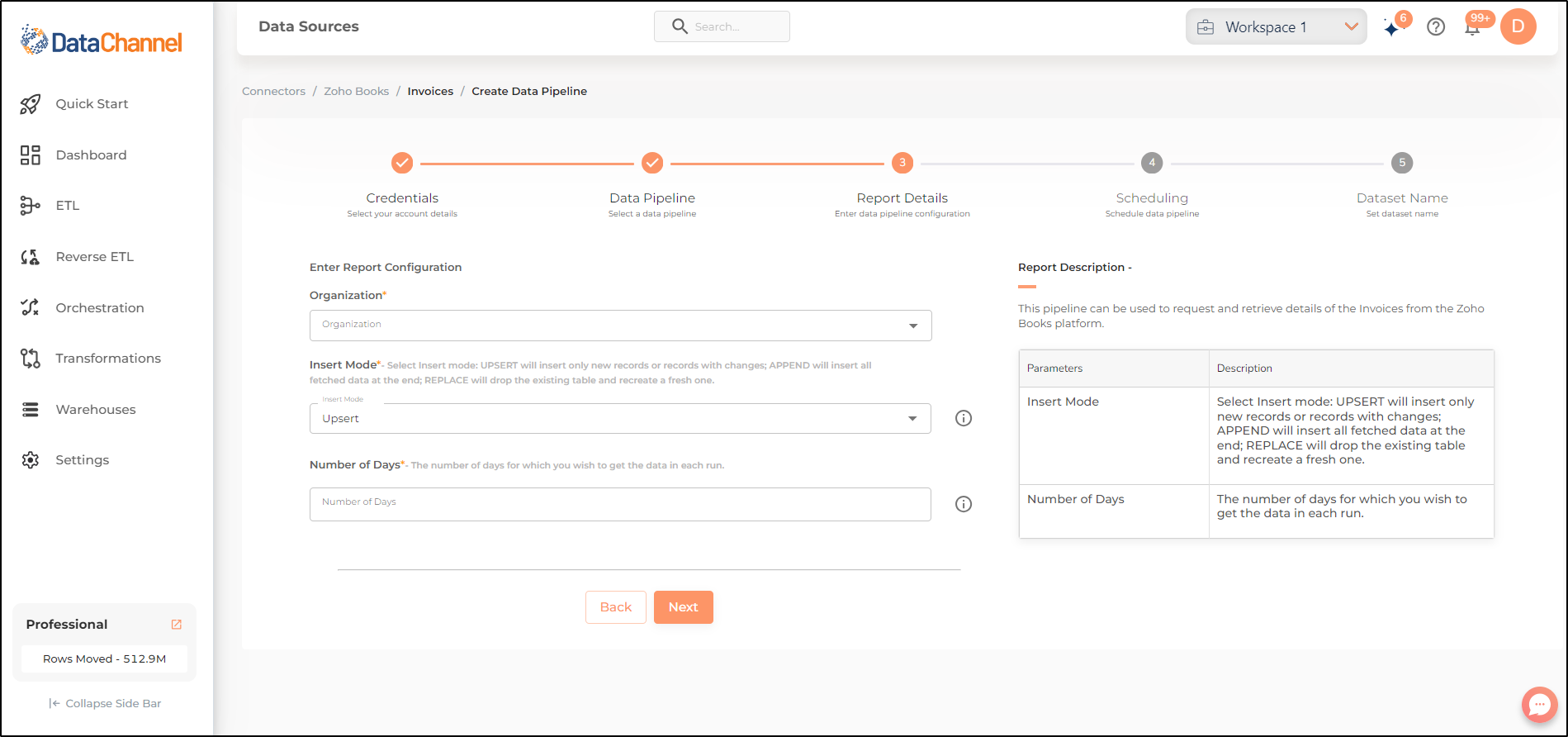Image resolution: width=1568 pixels, height=737 pixels.
Task: Click the Dashboard grid icon
Action: 31,155
